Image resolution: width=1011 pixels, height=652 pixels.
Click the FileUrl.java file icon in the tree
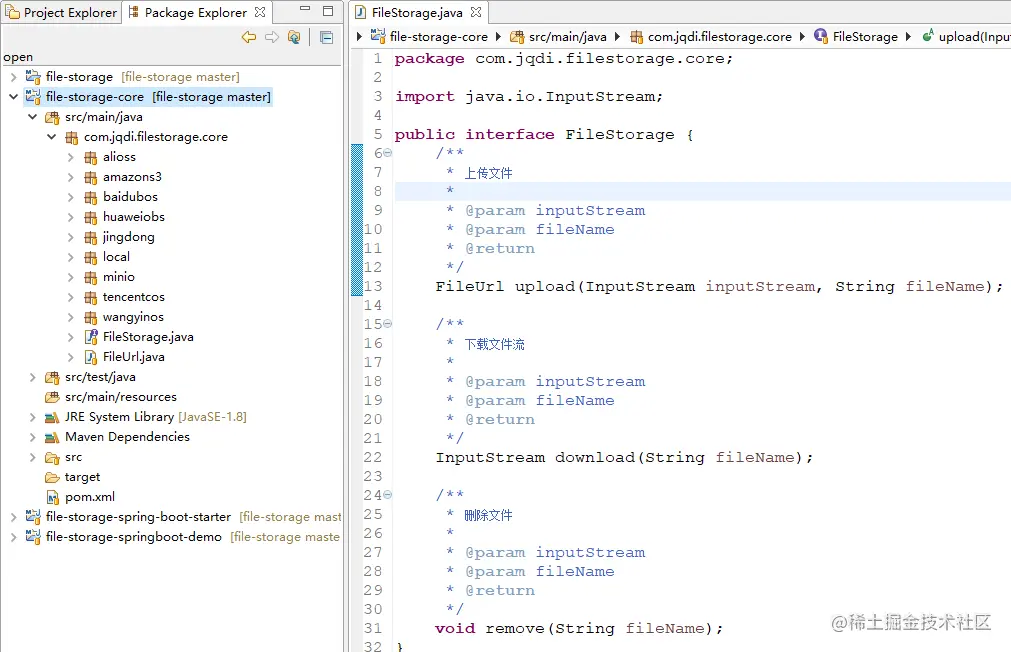coord(91,357)
